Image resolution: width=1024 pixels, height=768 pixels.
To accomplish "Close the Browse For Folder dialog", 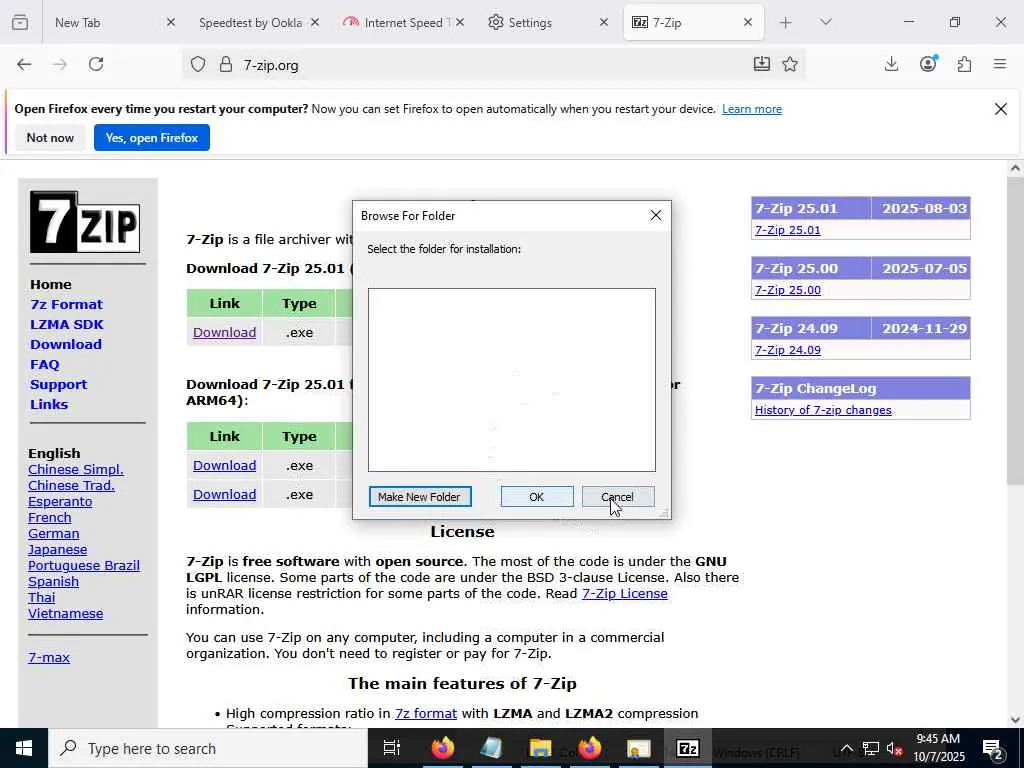I will (656, 216).
